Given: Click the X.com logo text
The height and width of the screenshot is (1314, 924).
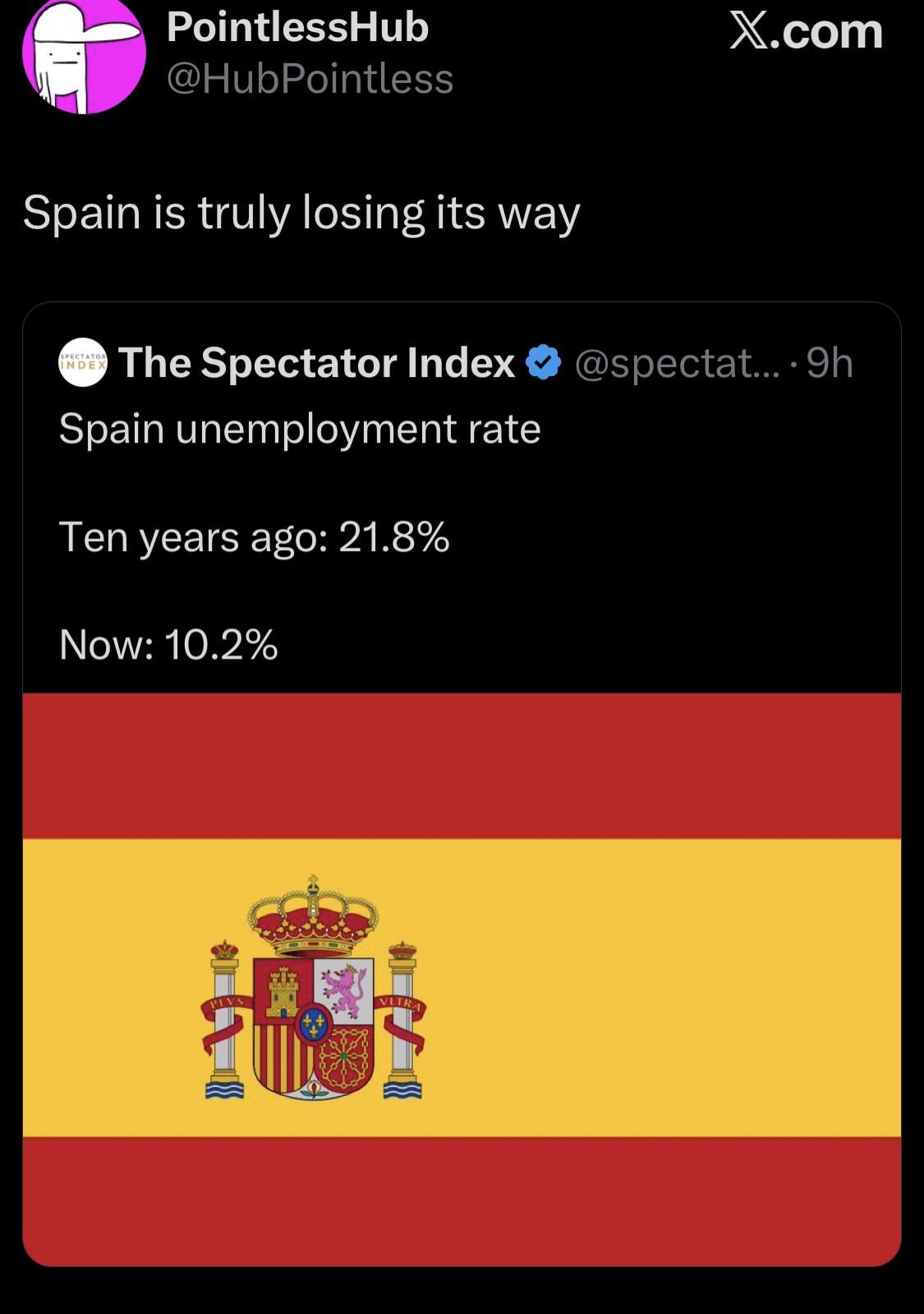Looking at the screenshot, I should (806, 31).
